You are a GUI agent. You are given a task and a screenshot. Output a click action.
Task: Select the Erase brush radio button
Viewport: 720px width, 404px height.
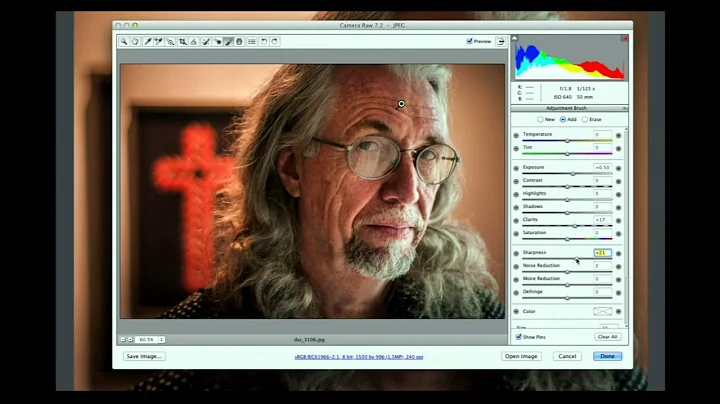(585, 119)
